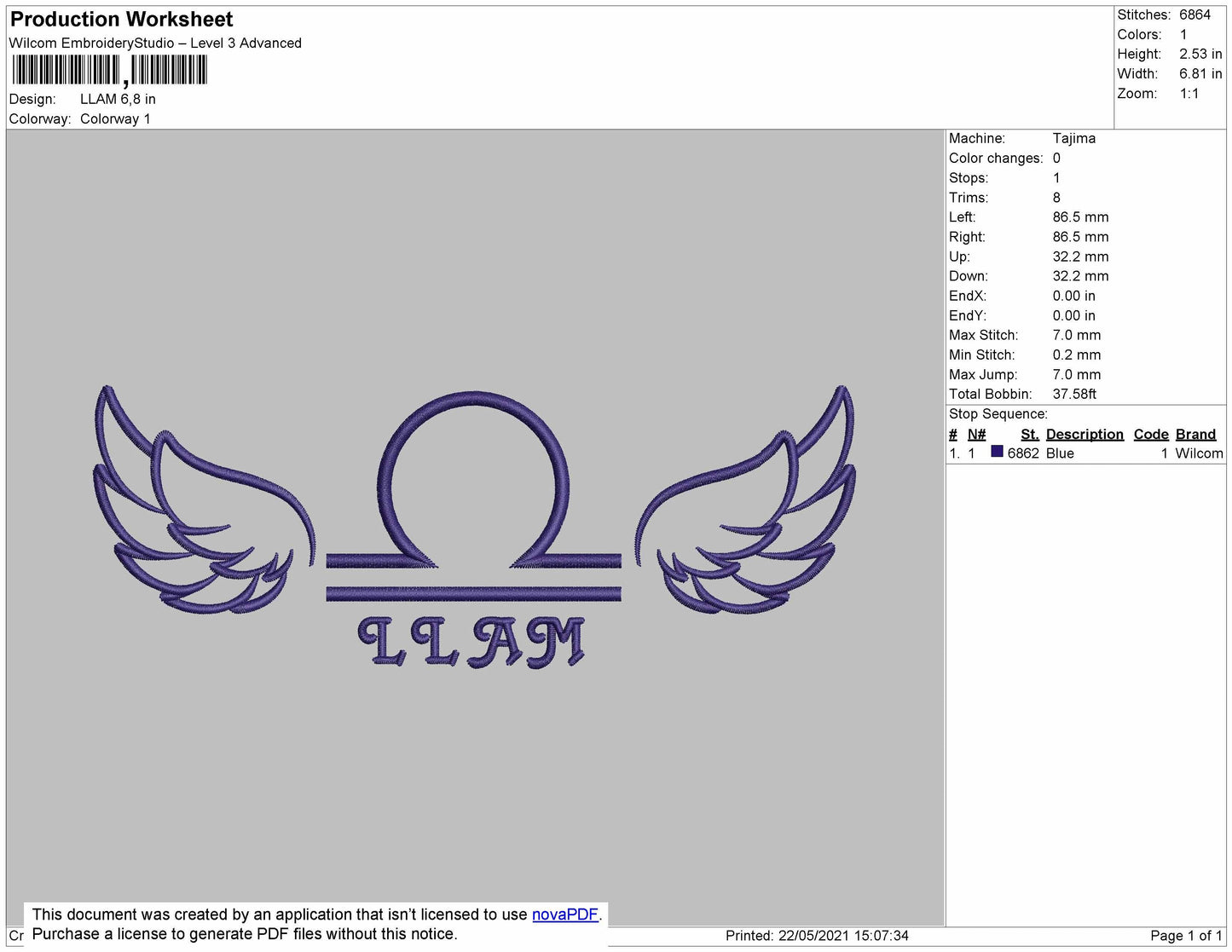
Task: Click the machine value 'Tajima'
Action: pos(1073,138)
